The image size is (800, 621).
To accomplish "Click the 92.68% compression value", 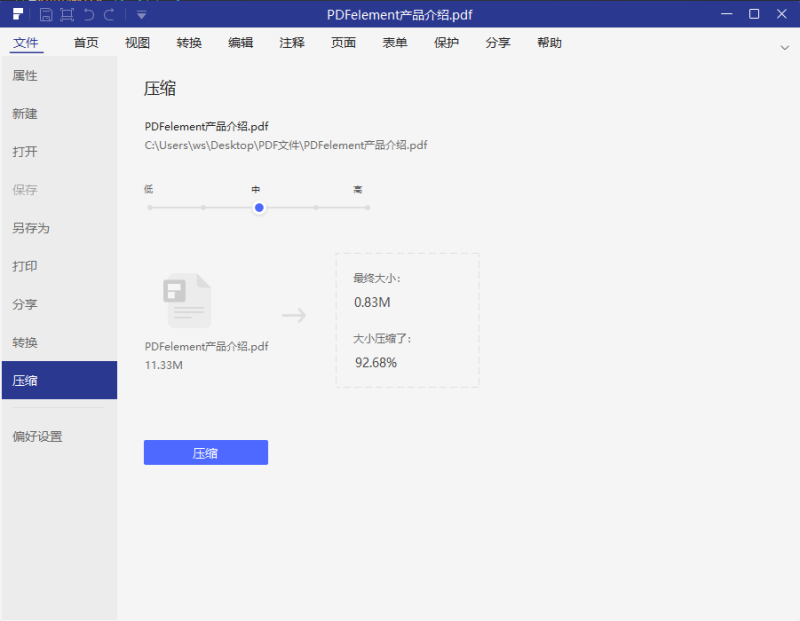I will [x=376, y=362].
